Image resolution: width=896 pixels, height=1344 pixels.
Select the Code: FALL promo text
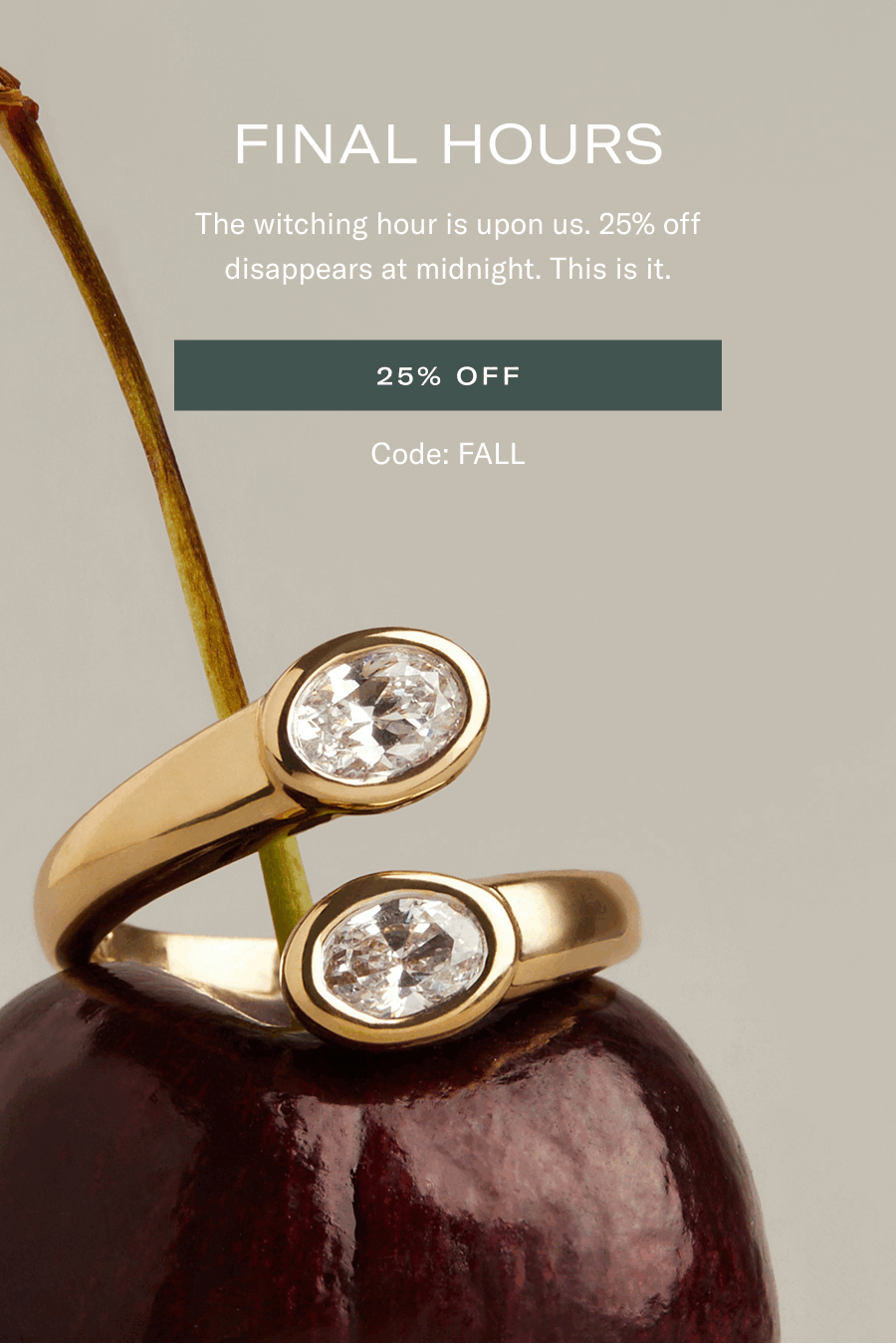coord(448,454)
